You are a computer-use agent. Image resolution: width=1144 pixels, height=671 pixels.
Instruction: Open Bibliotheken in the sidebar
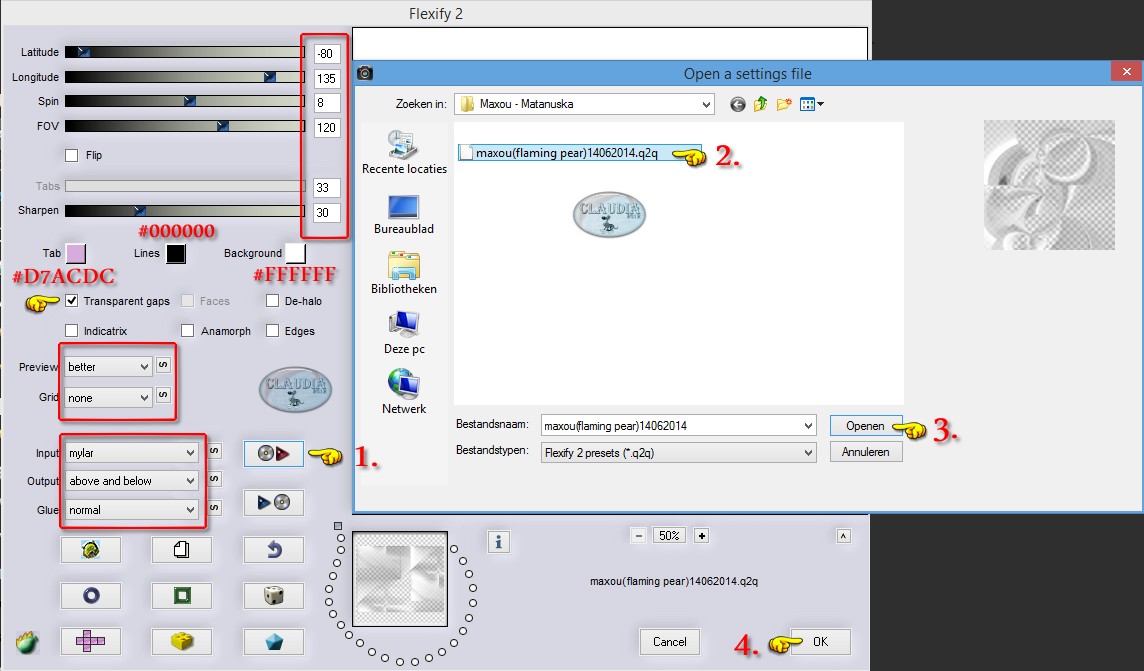(403, 274)
